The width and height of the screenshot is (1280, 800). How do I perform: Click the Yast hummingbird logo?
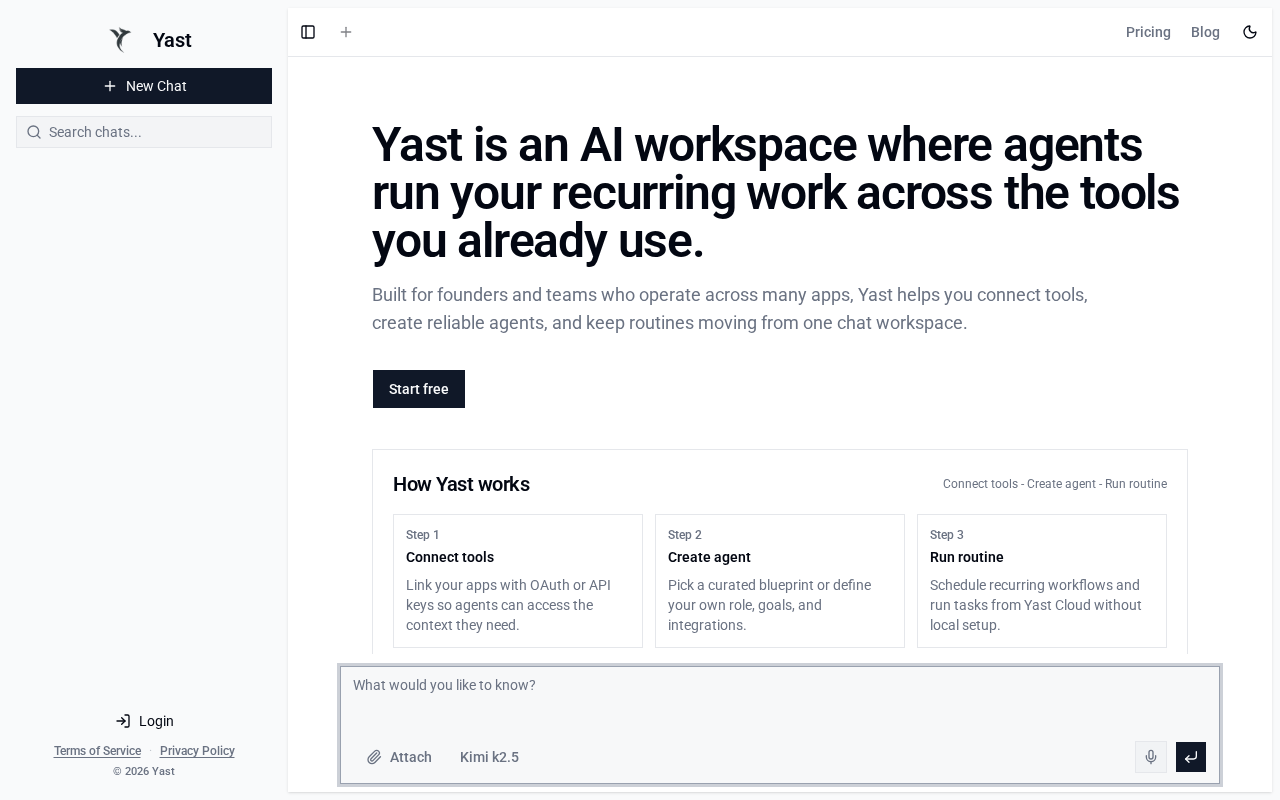click(121, 40)
